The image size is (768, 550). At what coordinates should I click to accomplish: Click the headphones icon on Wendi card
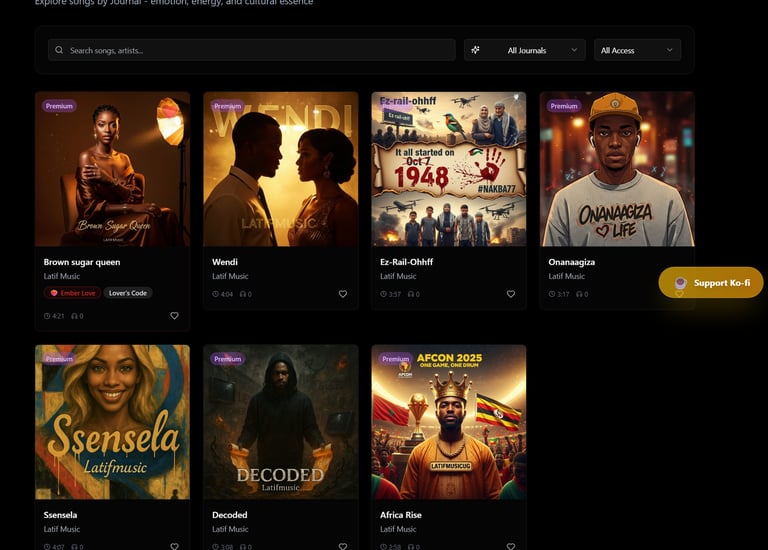tap(242, 294)
